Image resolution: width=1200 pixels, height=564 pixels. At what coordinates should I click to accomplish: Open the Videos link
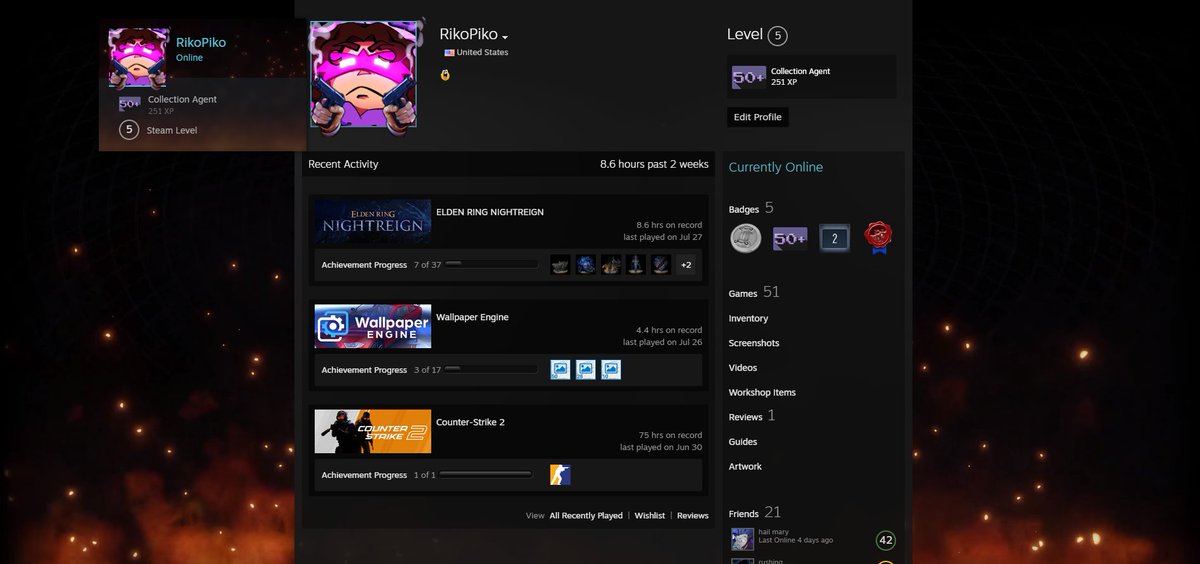[743, 368]
